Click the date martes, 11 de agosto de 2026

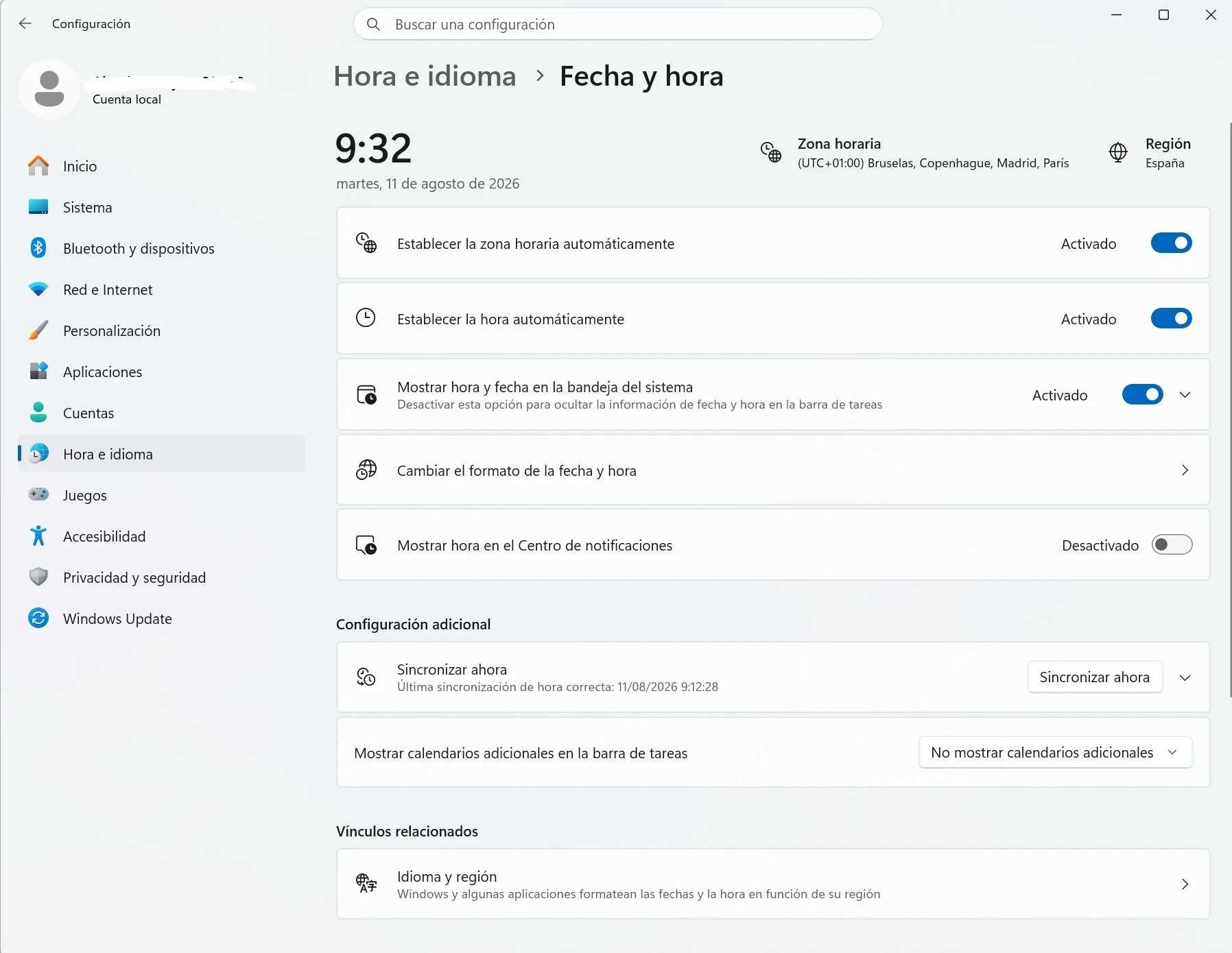click(x=428, y=184)
